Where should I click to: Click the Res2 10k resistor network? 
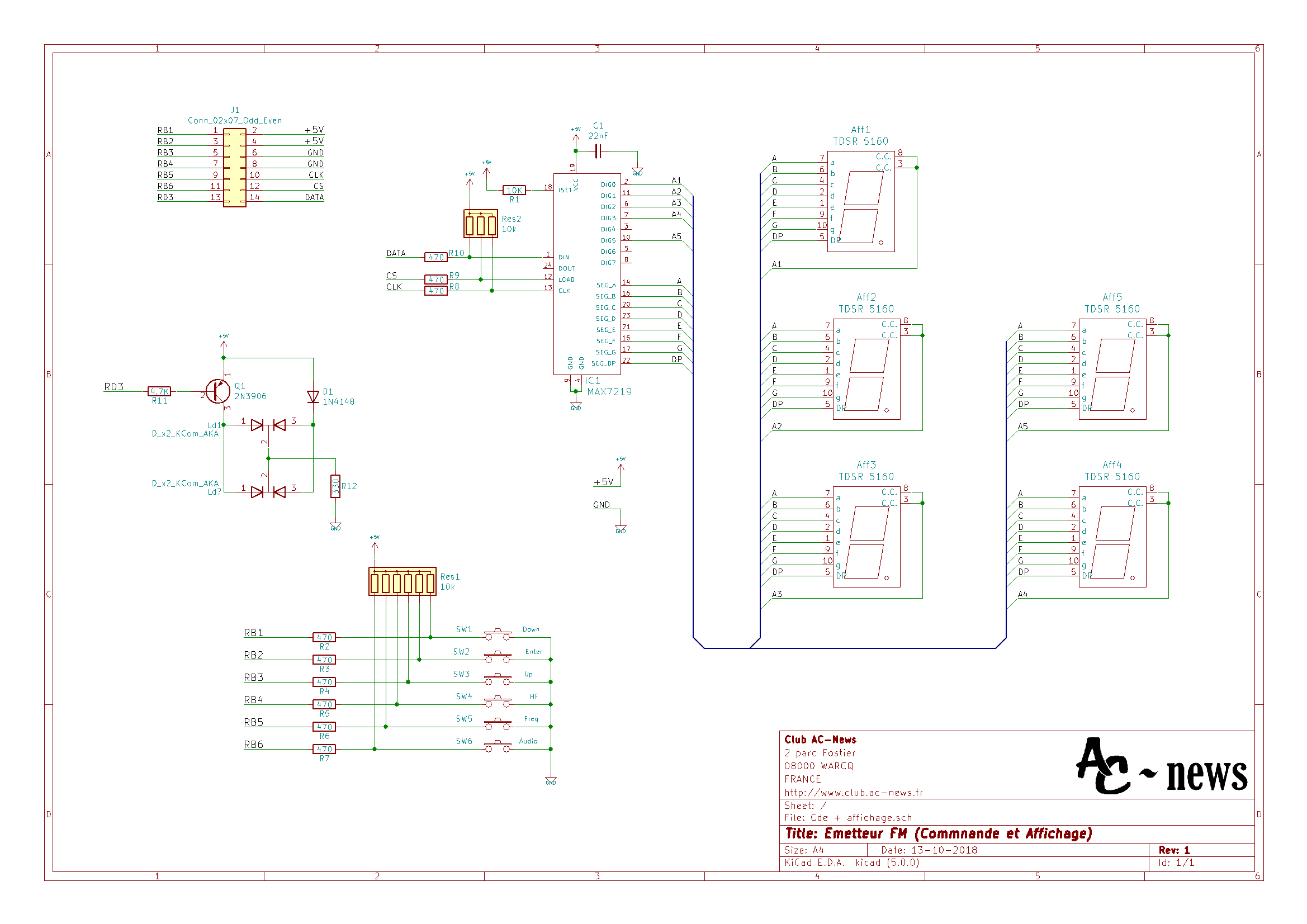coord(480,223)
